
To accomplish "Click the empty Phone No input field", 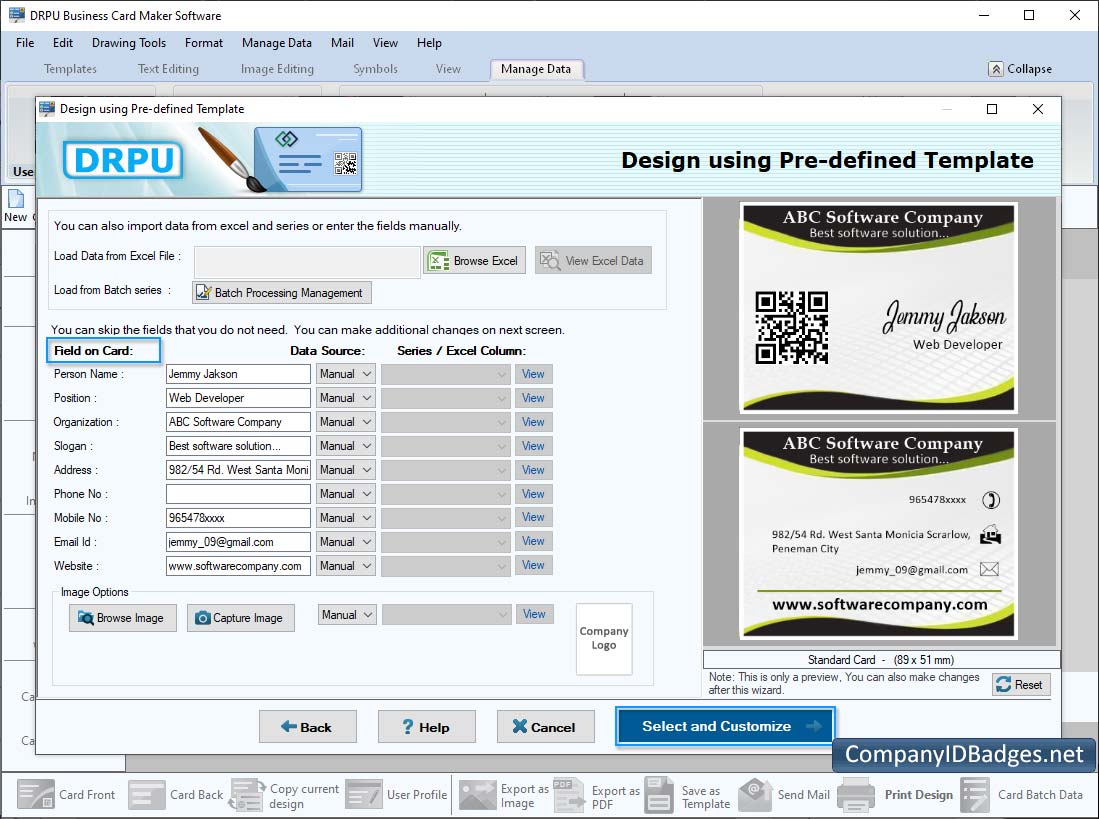I will coord(238,494).
